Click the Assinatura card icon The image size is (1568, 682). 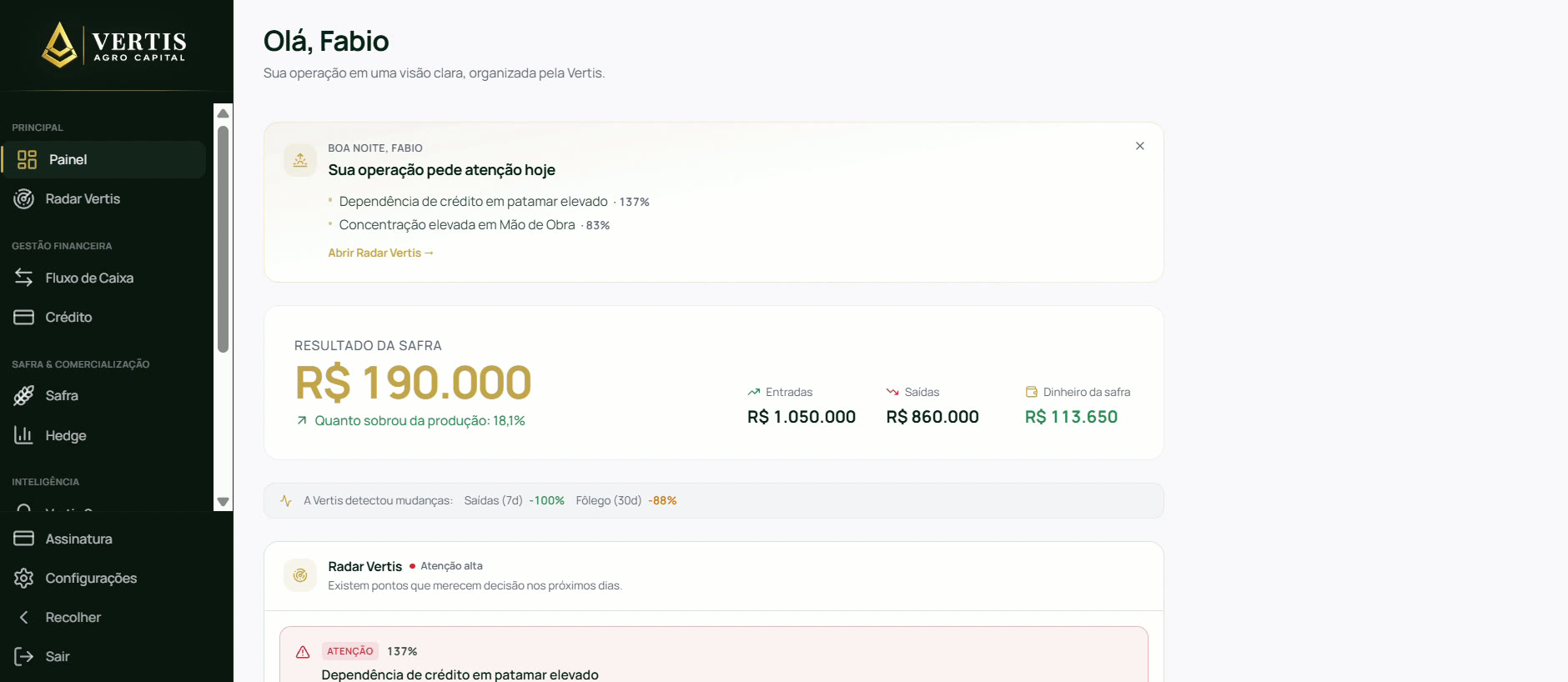click(24, 539)
